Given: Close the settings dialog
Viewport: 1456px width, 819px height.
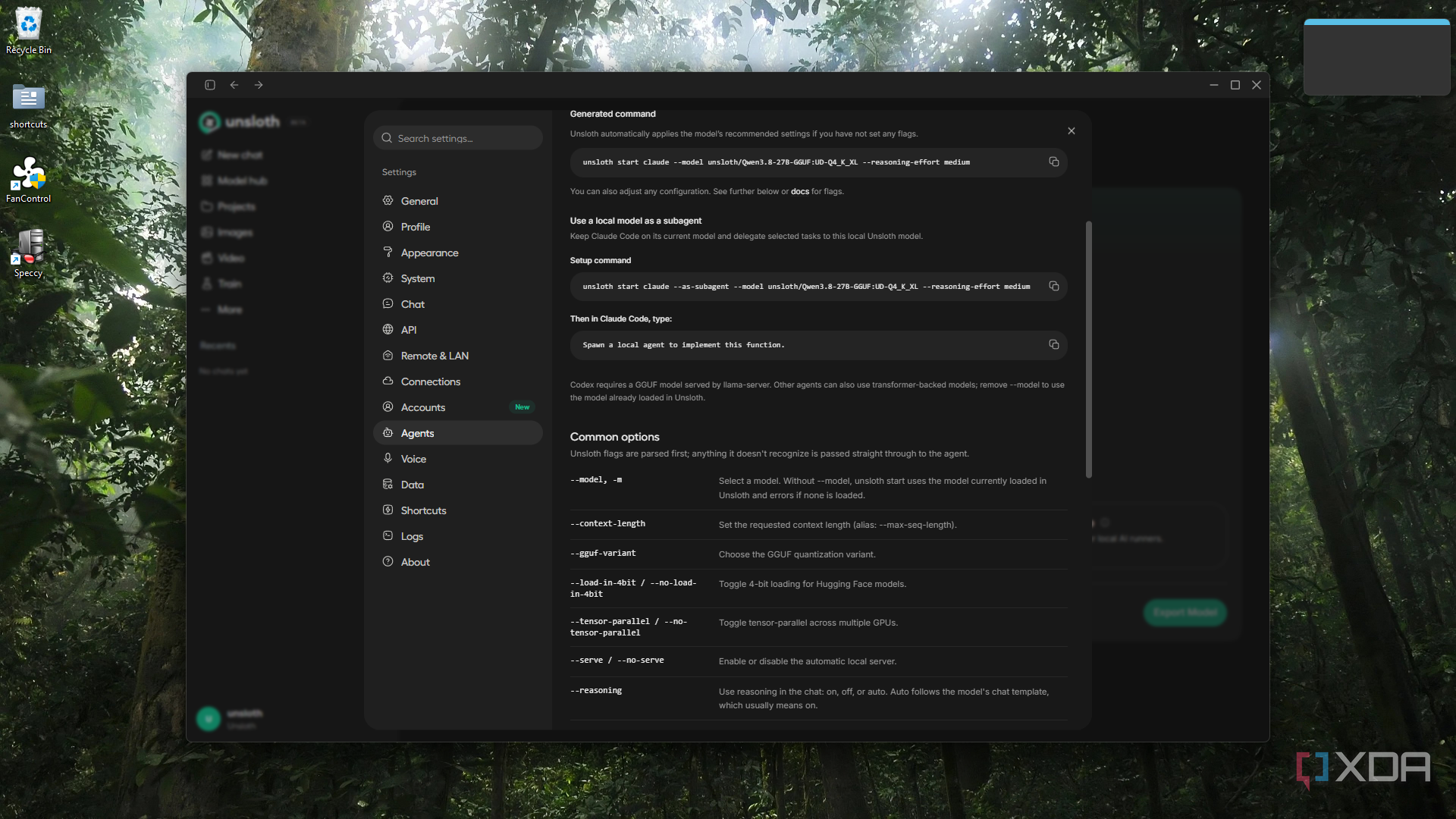Looking at the screenshot, I should [x=1072, y=131].
